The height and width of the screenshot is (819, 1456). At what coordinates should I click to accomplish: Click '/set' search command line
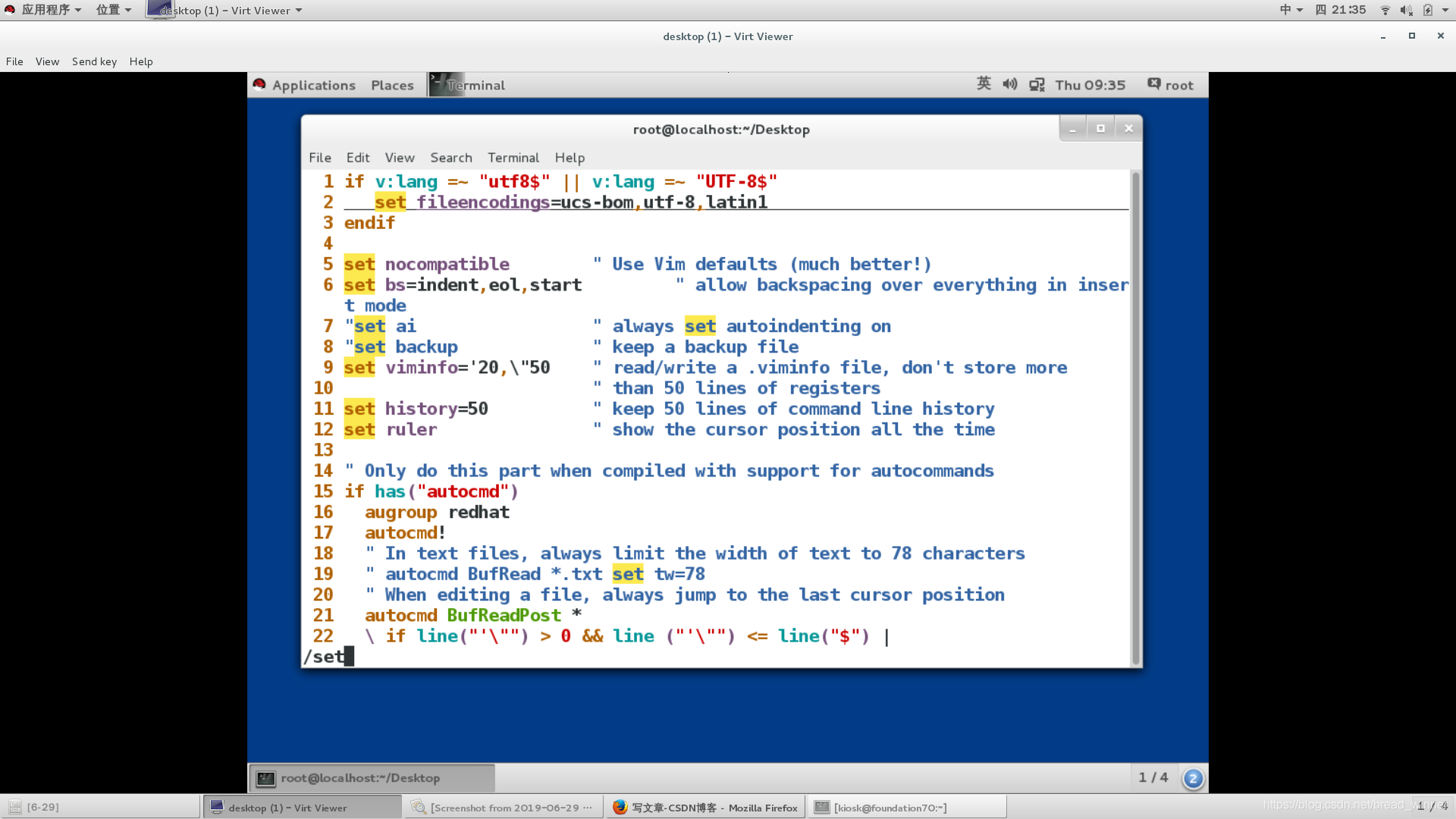click(x=325, y=657)
